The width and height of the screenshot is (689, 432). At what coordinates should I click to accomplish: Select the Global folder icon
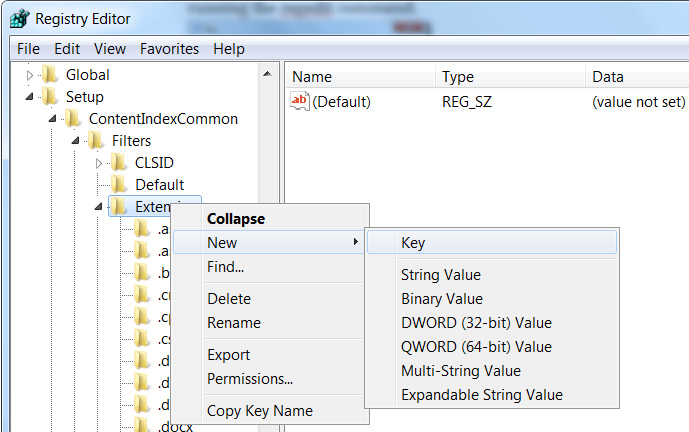50,75
